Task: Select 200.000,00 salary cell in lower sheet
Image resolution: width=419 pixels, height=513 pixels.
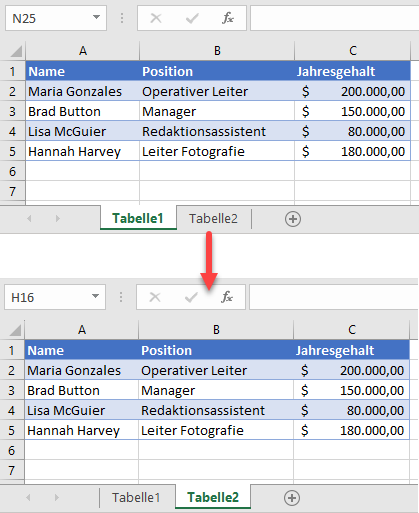Action: tap(352, 370)
